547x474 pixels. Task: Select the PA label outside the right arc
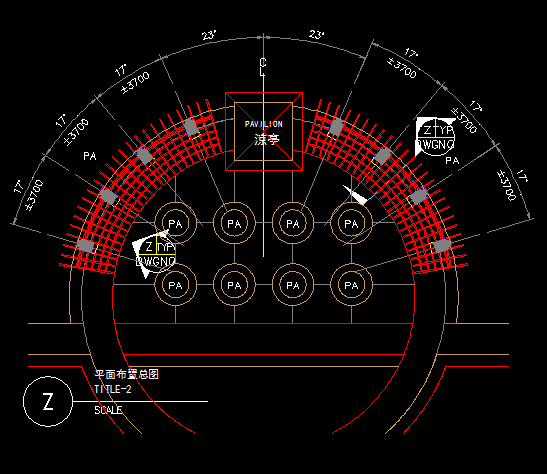pyautogui.click(x=452, y=160)
